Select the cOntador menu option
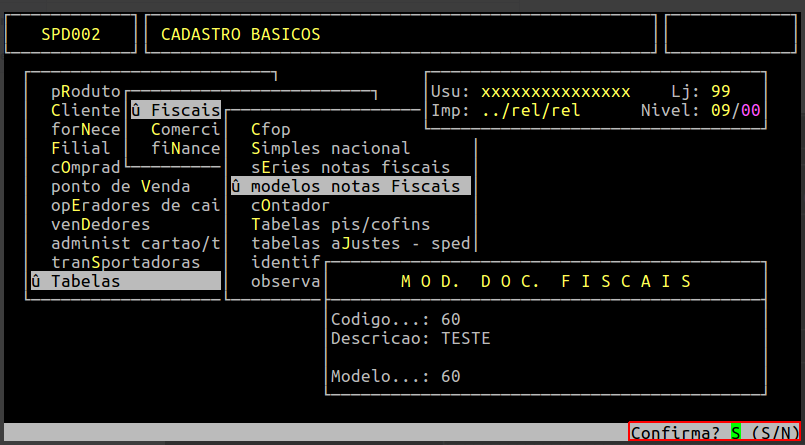 point(290,205)
